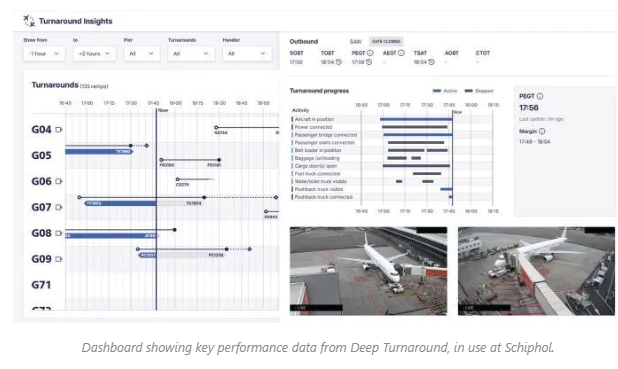Select the blue flight bar in G05 row
The width and height of the screenshot is (618, 369).
(x=99, y=151)
